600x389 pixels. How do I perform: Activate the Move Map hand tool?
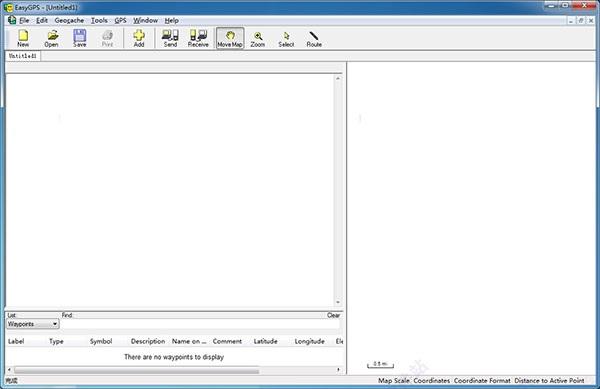230,38
